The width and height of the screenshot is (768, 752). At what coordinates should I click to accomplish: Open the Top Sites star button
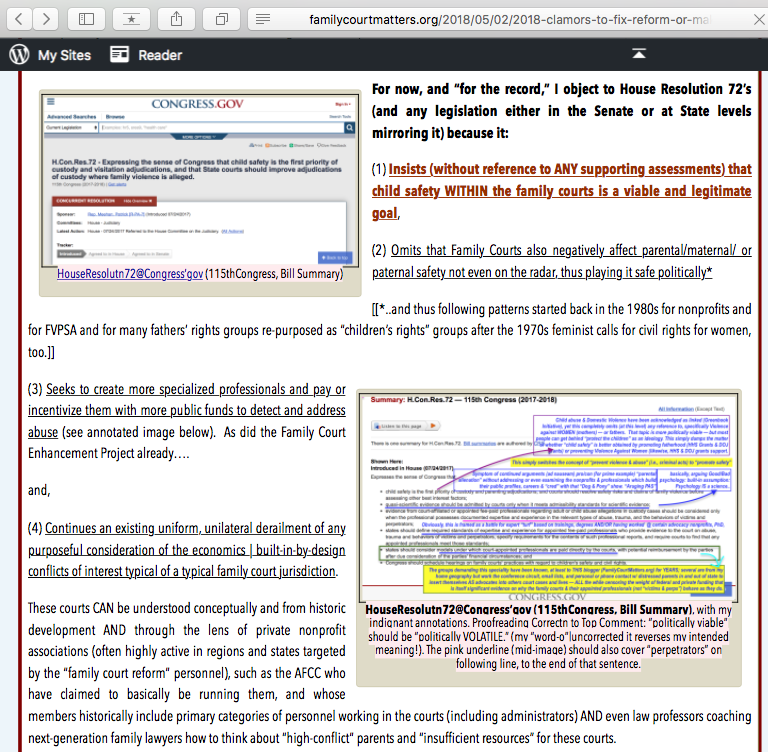coord(131,19)
